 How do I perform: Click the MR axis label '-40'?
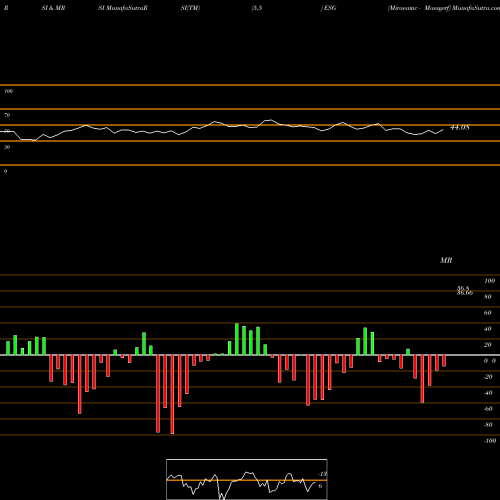(x=488, y=393)
